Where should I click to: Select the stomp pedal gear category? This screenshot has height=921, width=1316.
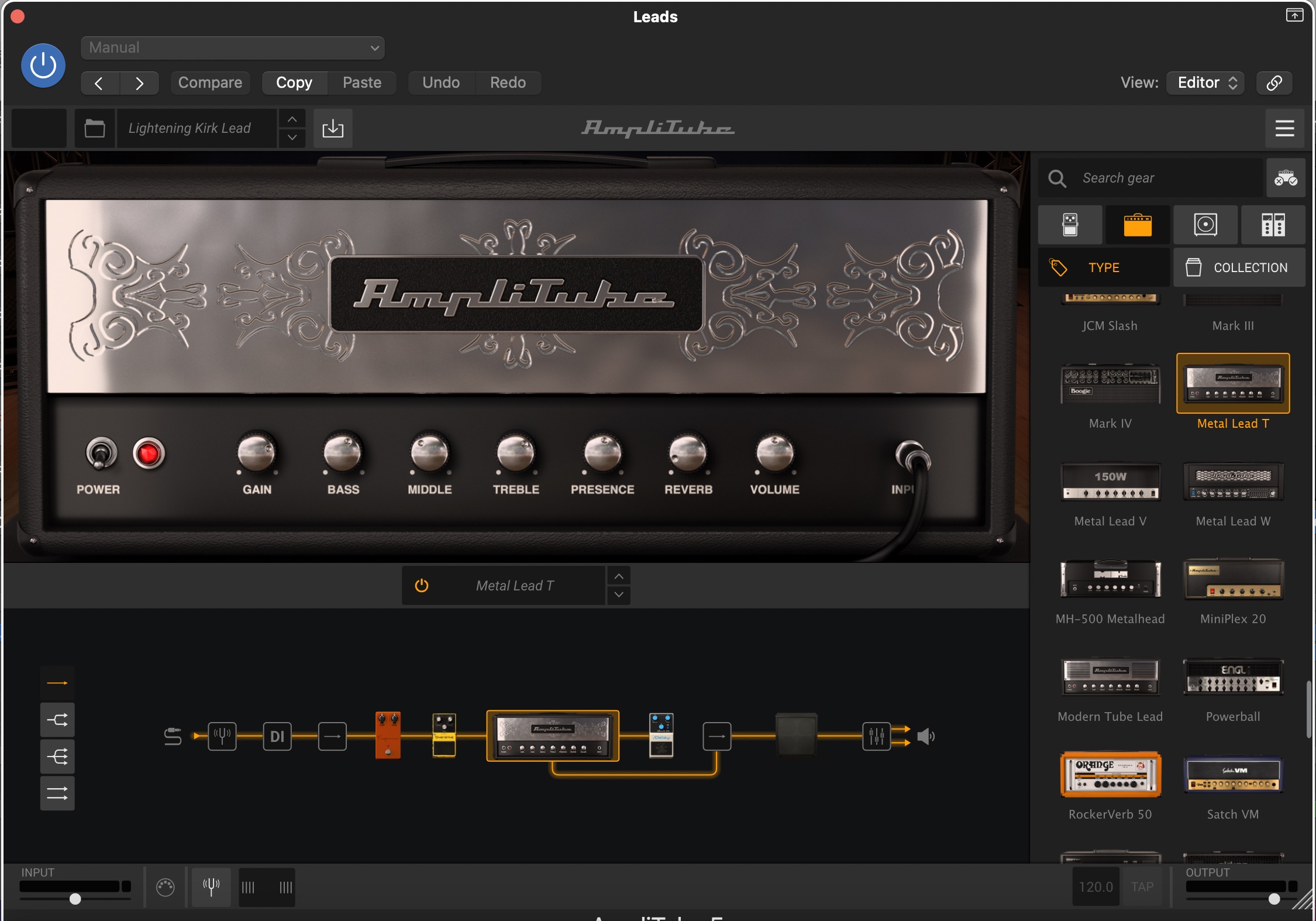pyautogui.click(x=1070, y=225)
